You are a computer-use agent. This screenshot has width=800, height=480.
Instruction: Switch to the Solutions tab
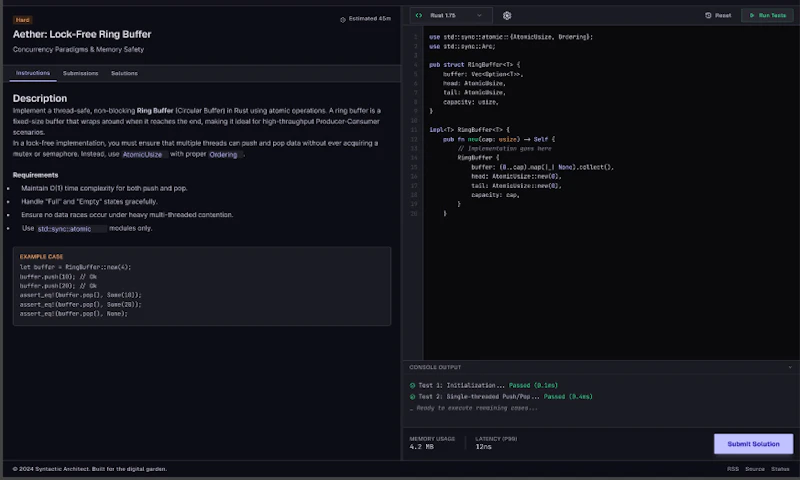[x=124, y=73]
